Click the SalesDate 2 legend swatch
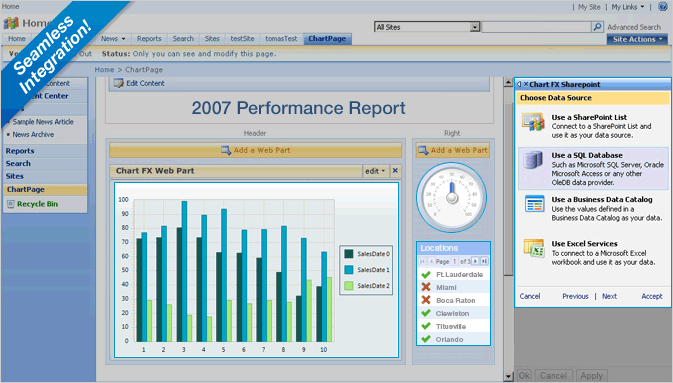Viewport: 673px width, 383px height. pos(349,286)
